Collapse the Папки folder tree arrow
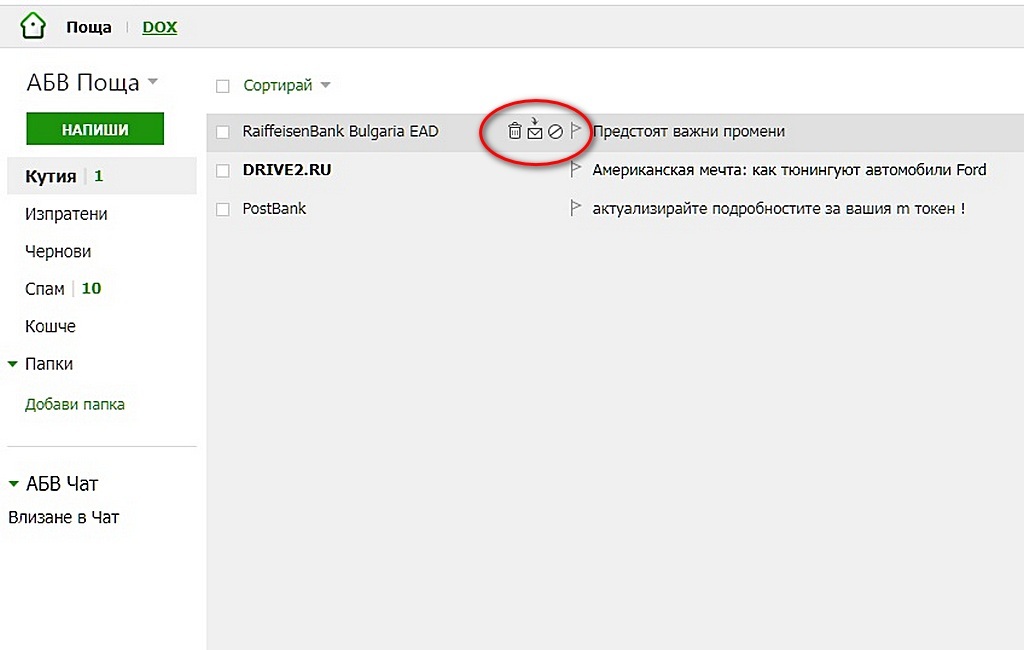Image resolution: width=1024 pixels, height=650 pixels. point(12,364)
